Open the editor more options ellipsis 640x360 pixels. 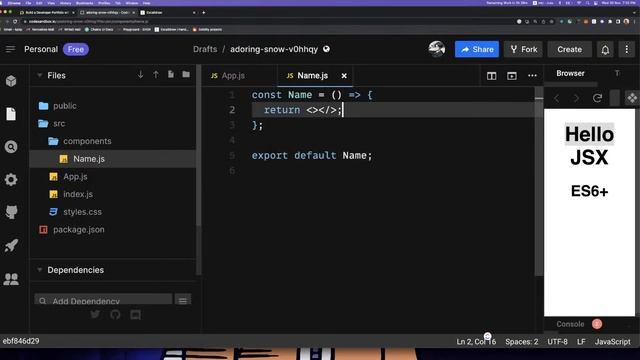tap(532, 76)
